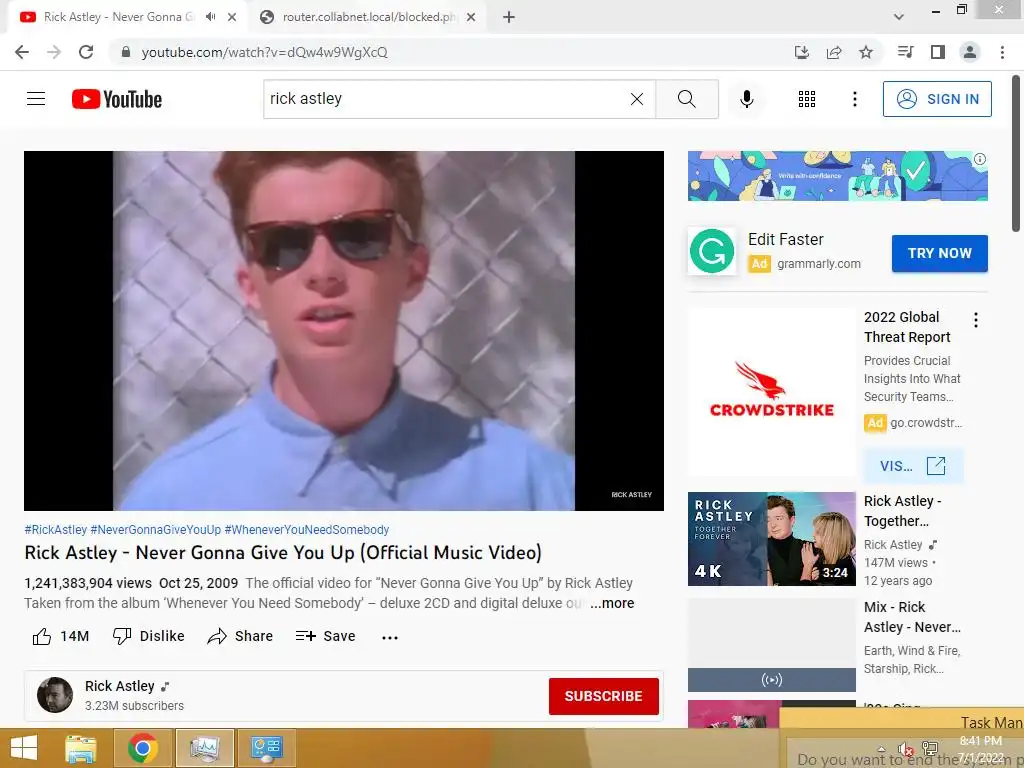Open the #NeverGonnaGiveYouUp hashtag

pyautogui.click(x=155, y=530)
